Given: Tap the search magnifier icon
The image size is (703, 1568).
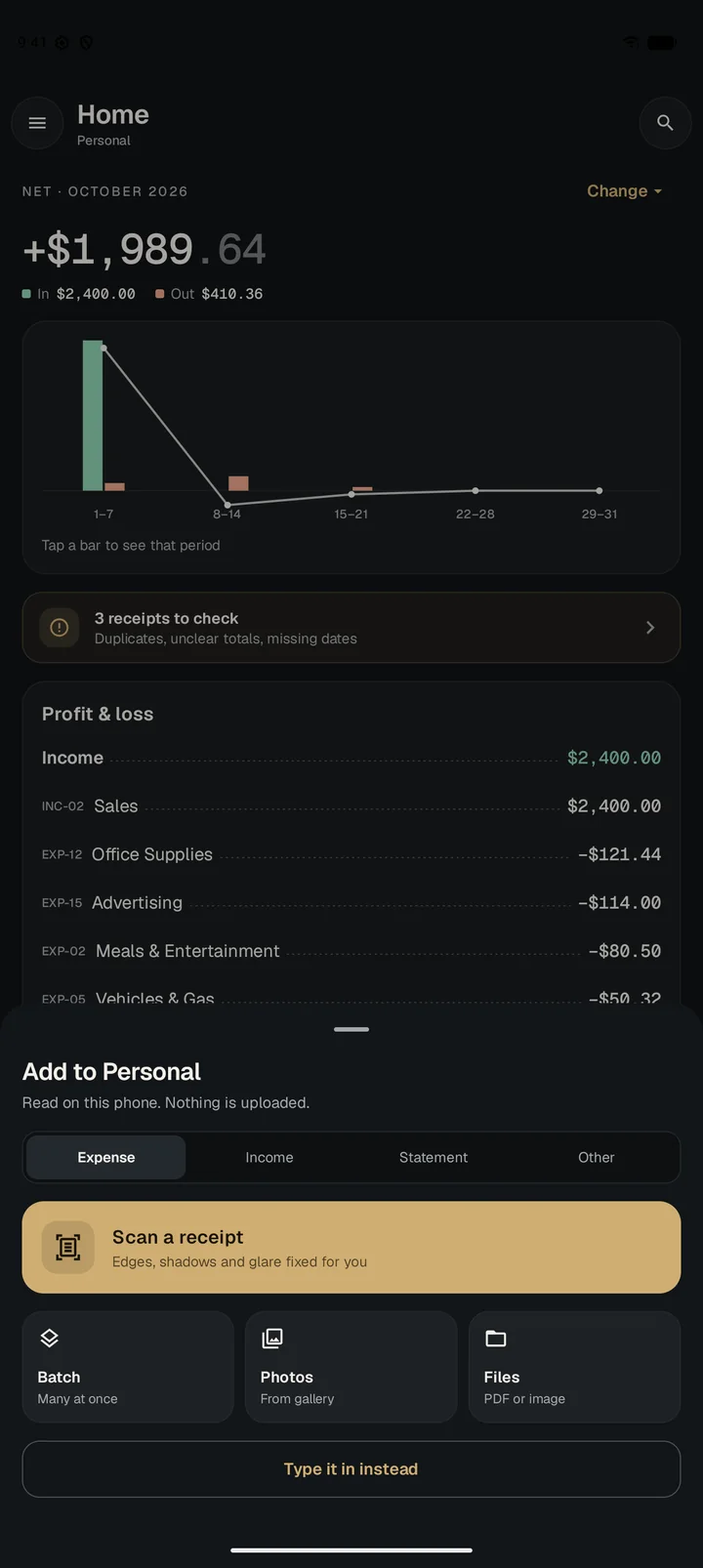Looking at the screenshot, I should tap(665, 123).
